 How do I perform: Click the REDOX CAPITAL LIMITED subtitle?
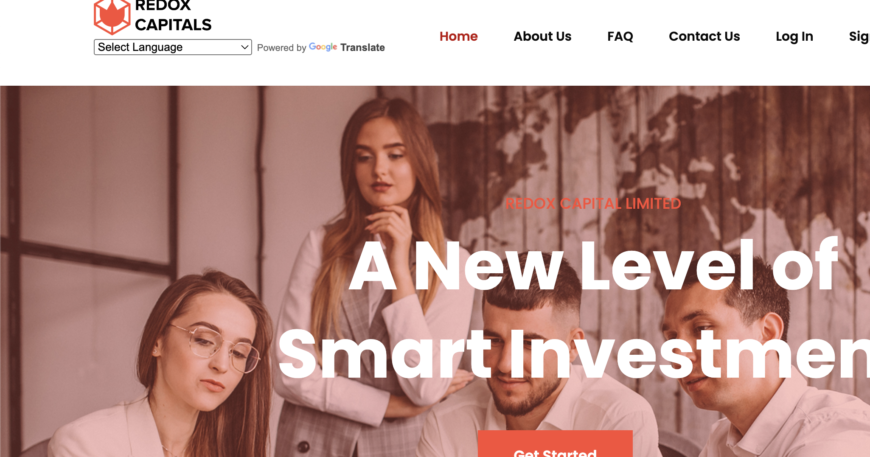pyautogui.click(x=593, y=204)
